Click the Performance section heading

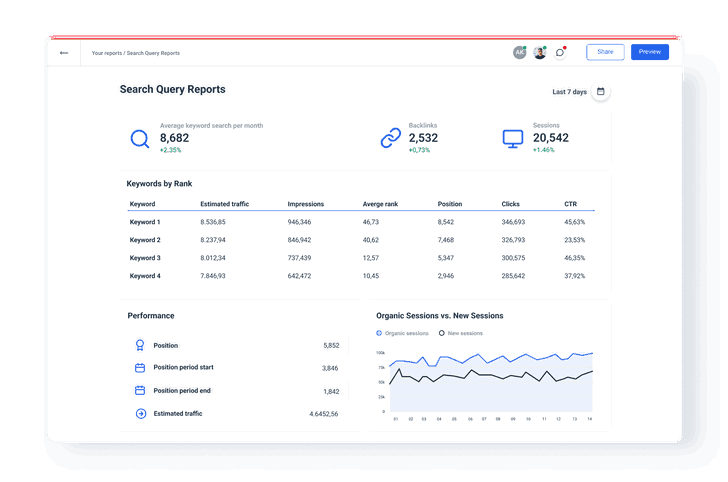[151, 316]
